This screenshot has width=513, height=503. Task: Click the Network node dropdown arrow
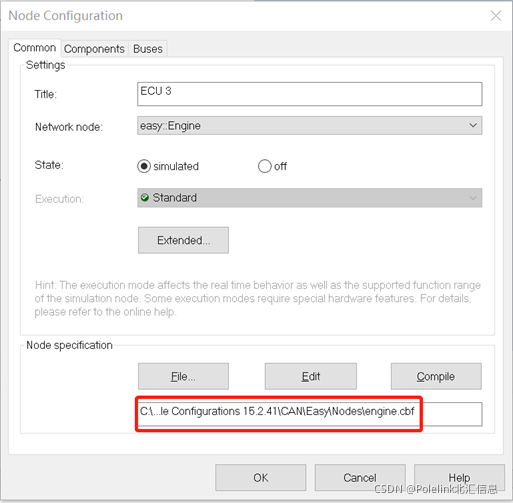click(473, 126)
